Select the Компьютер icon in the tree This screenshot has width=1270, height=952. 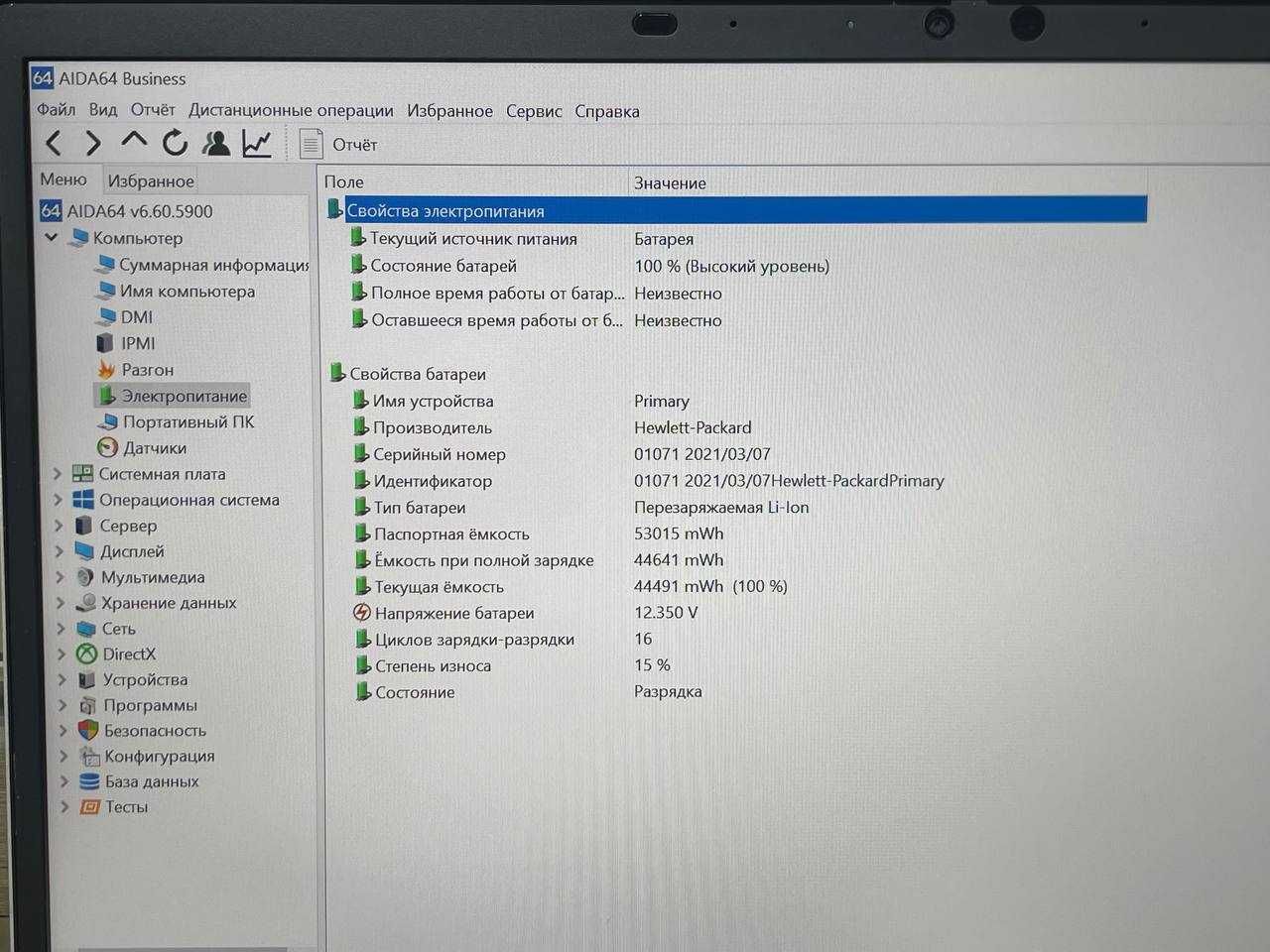point(78,238)
